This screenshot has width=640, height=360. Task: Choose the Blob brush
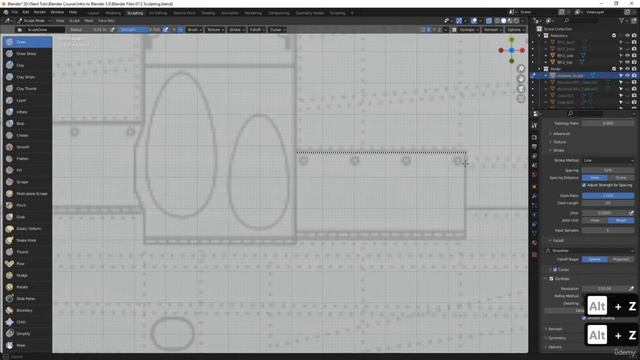pos(27,123)
